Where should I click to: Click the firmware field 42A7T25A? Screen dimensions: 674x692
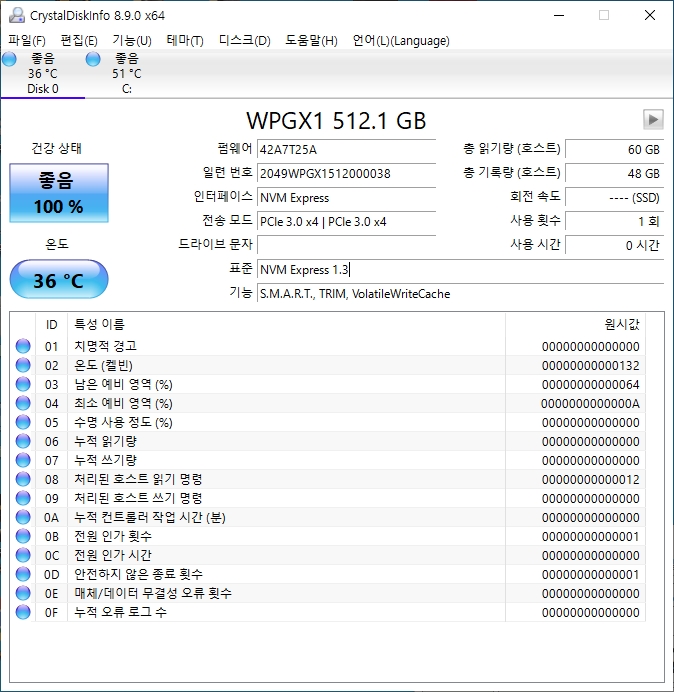pyautogui.click(x=346, y=150)
